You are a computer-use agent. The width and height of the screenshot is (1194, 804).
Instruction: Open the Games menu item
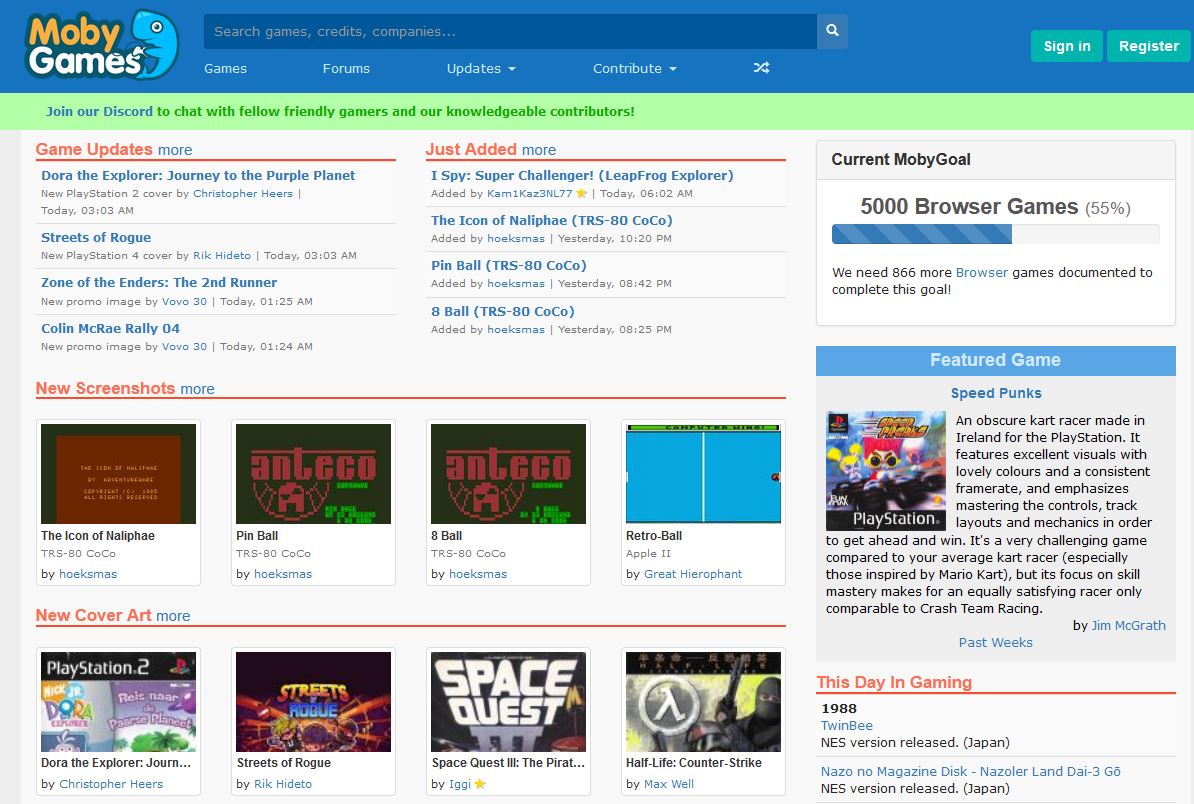click(x=225, y=68)
